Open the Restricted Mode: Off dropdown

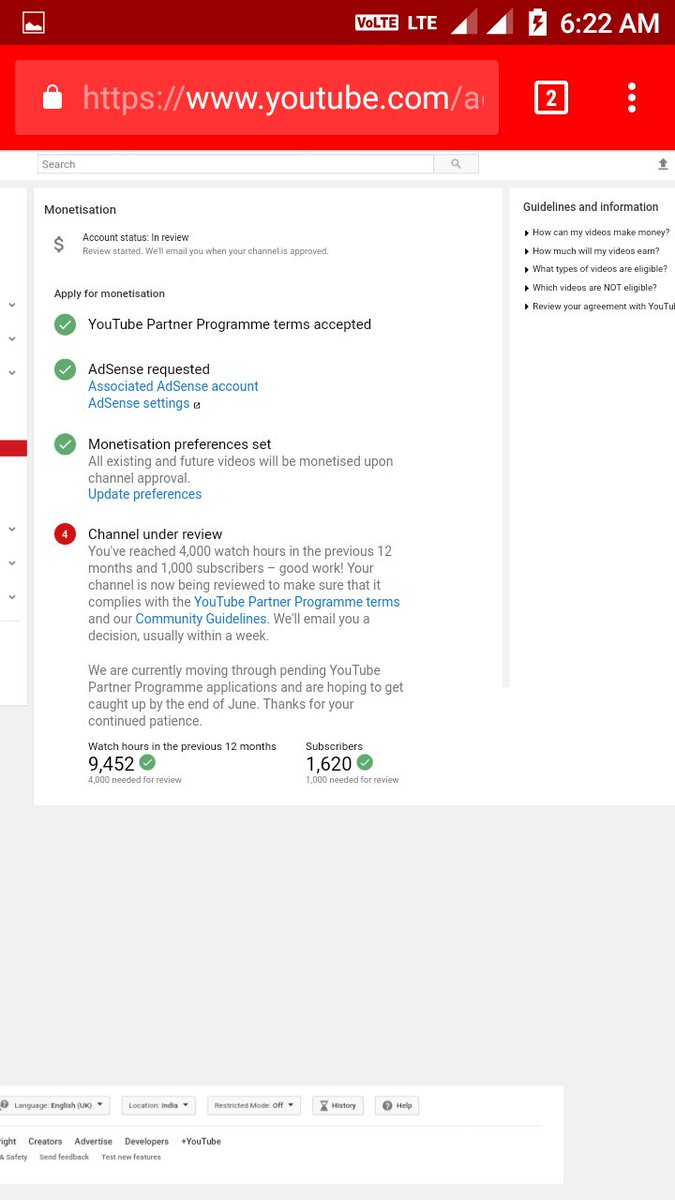point(253,1105)
